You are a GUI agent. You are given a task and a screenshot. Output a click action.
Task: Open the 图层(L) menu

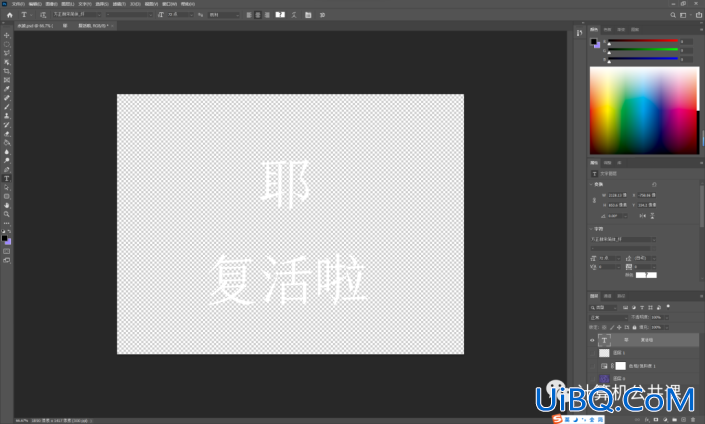[x=68, y=4]
